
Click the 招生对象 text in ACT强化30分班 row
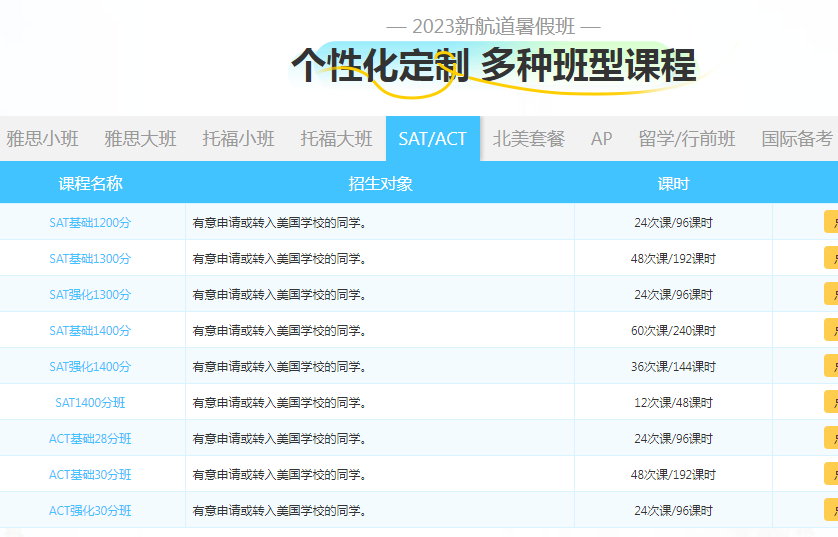pos(280,510)
